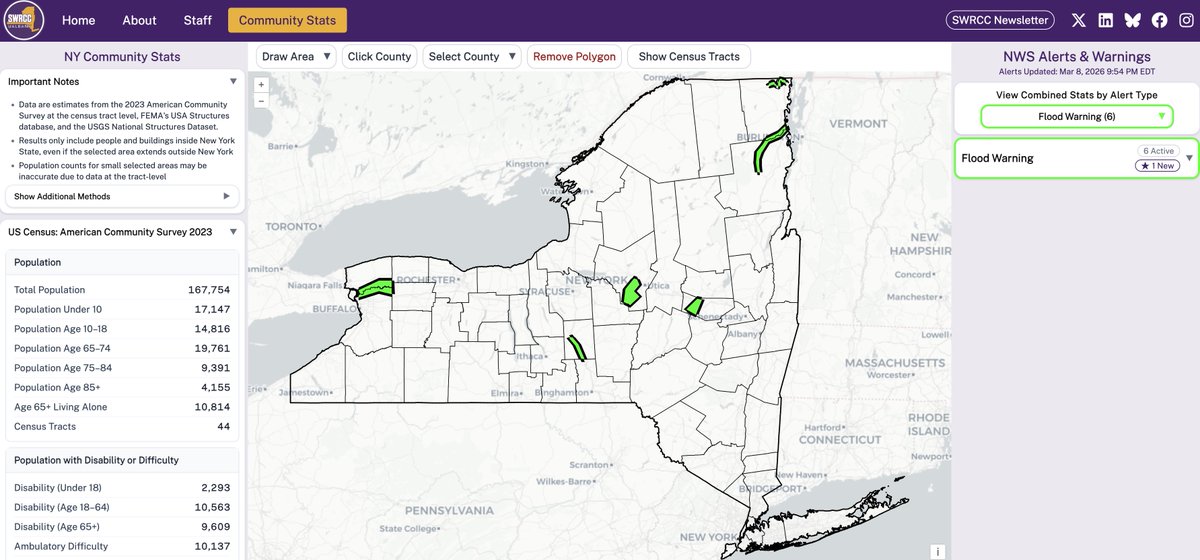Go to the Home page
The width and height of the screenshot is (1200, 560).
[79, 20]
